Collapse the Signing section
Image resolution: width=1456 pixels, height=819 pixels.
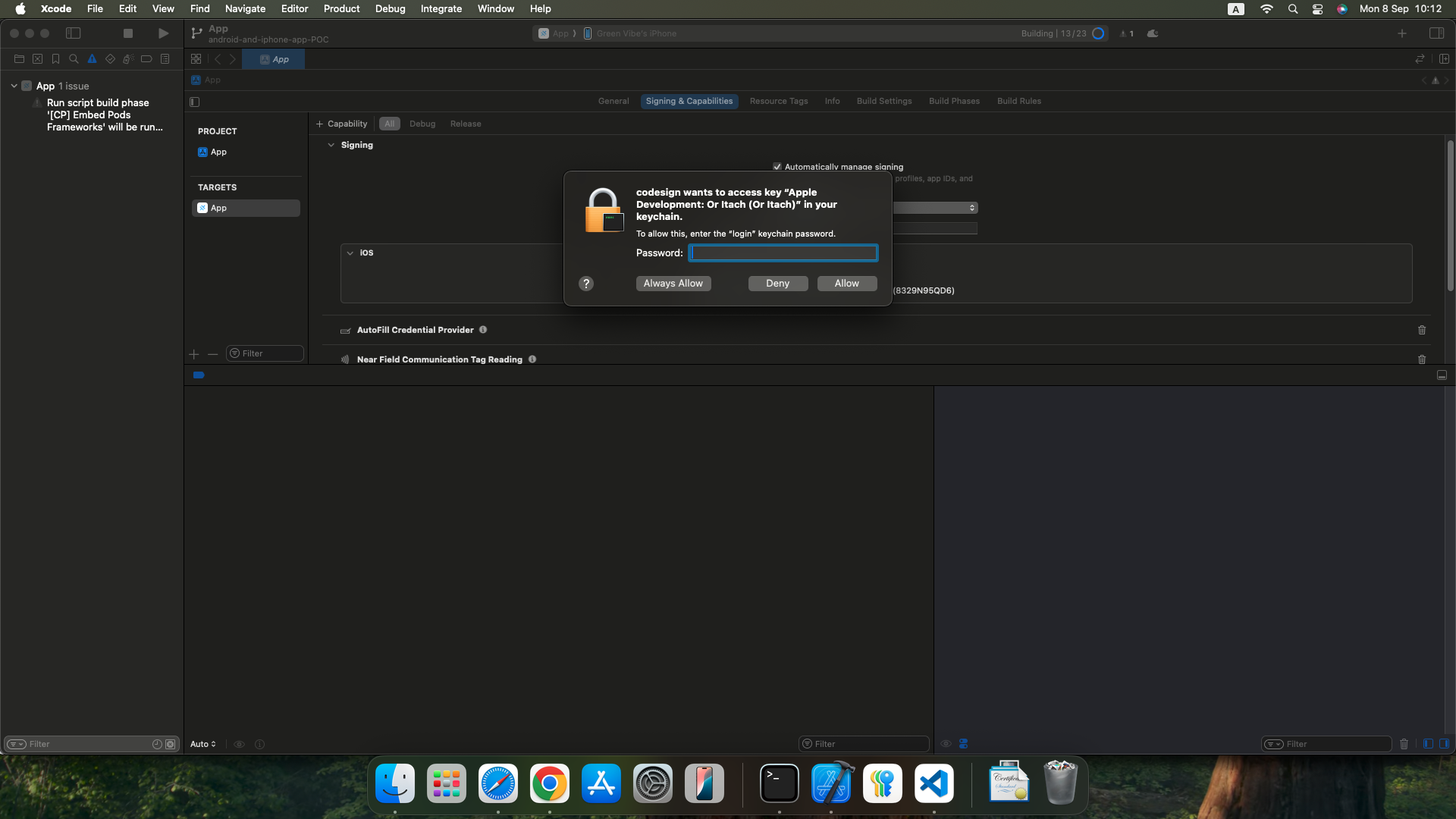(x=331, y=145)
